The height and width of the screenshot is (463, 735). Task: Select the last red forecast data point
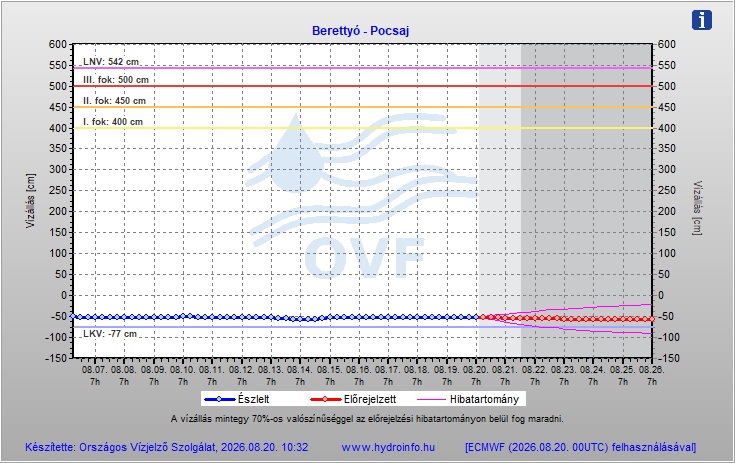coord(652,319)
